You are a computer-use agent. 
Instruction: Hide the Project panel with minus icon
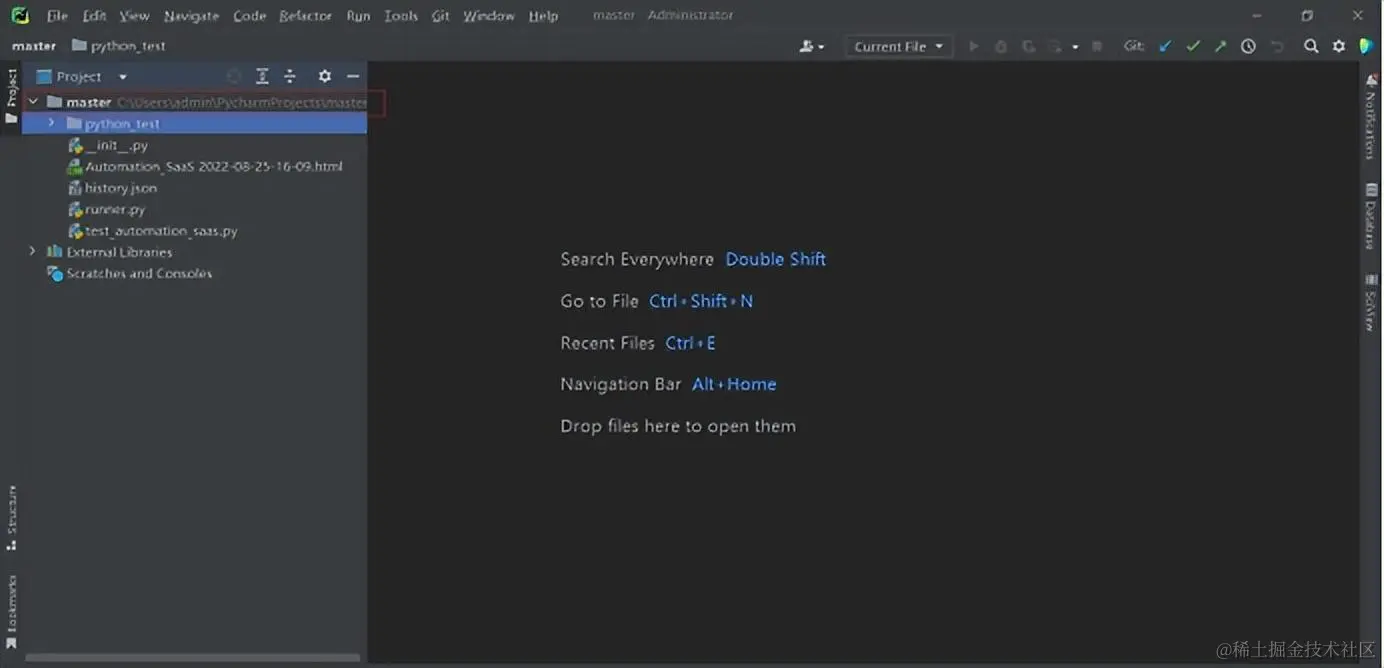pos(353,76)
